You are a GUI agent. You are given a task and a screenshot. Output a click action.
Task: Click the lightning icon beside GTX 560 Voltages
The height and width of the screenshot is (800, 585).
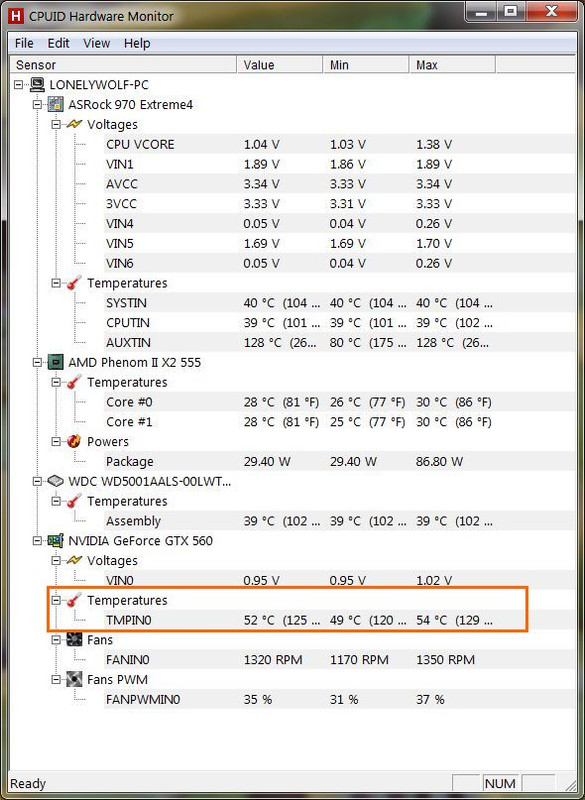74,560
